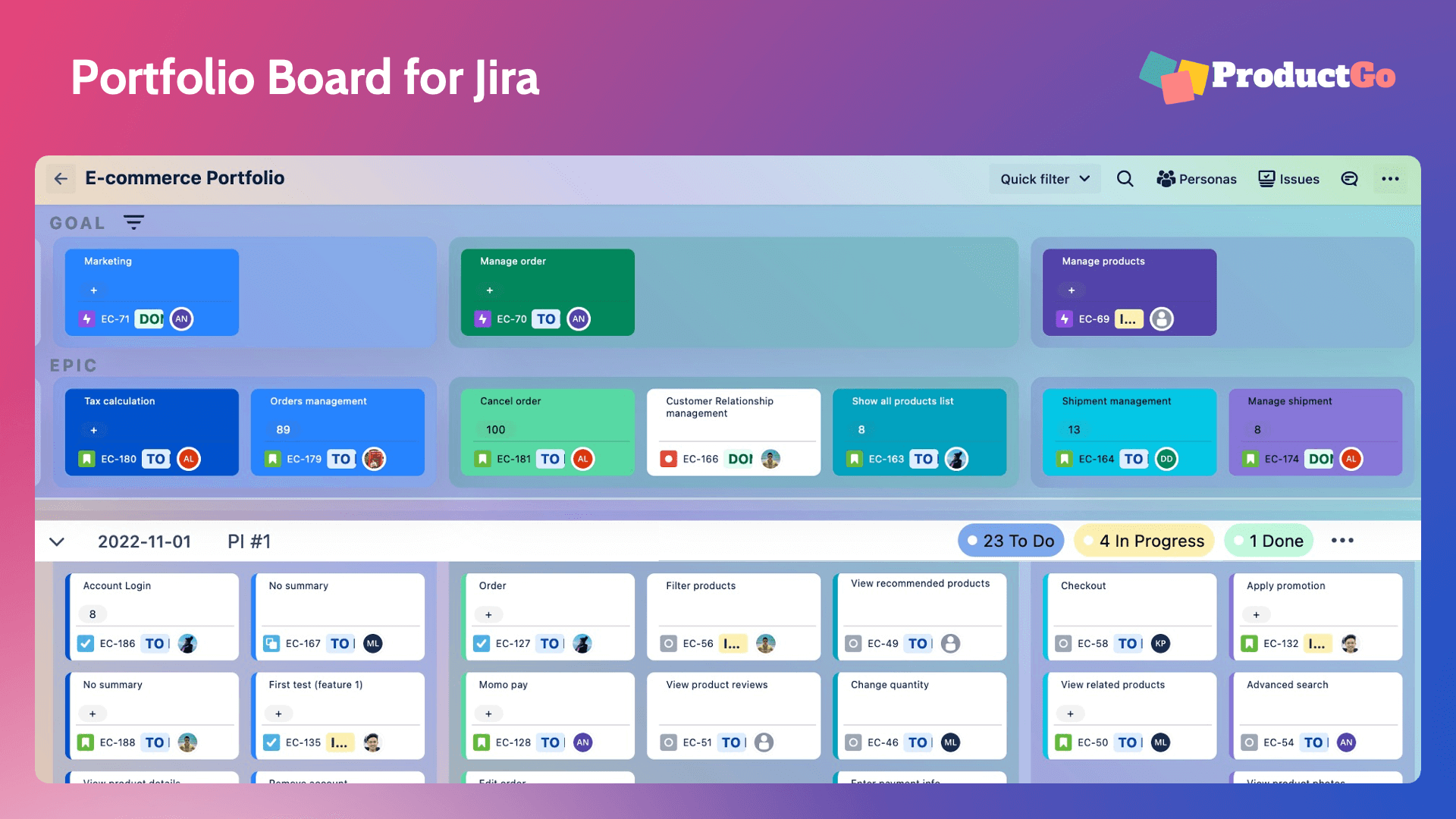Click the plus button on Tax calculation epic

click(x=93, y=429)
